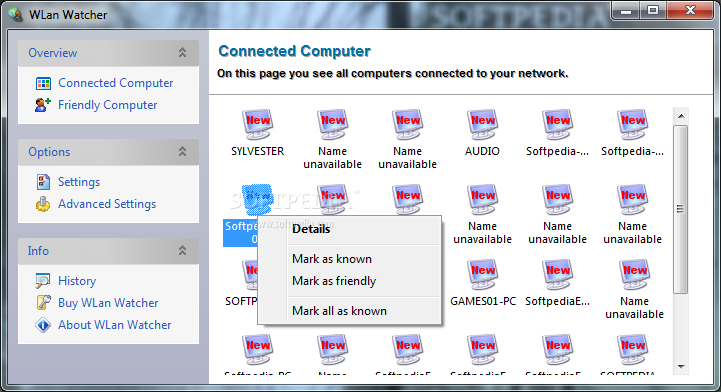This screenshot has height=392, width=721.
Task: Open the Connected Computer link
Action: (x=115, y=83)
